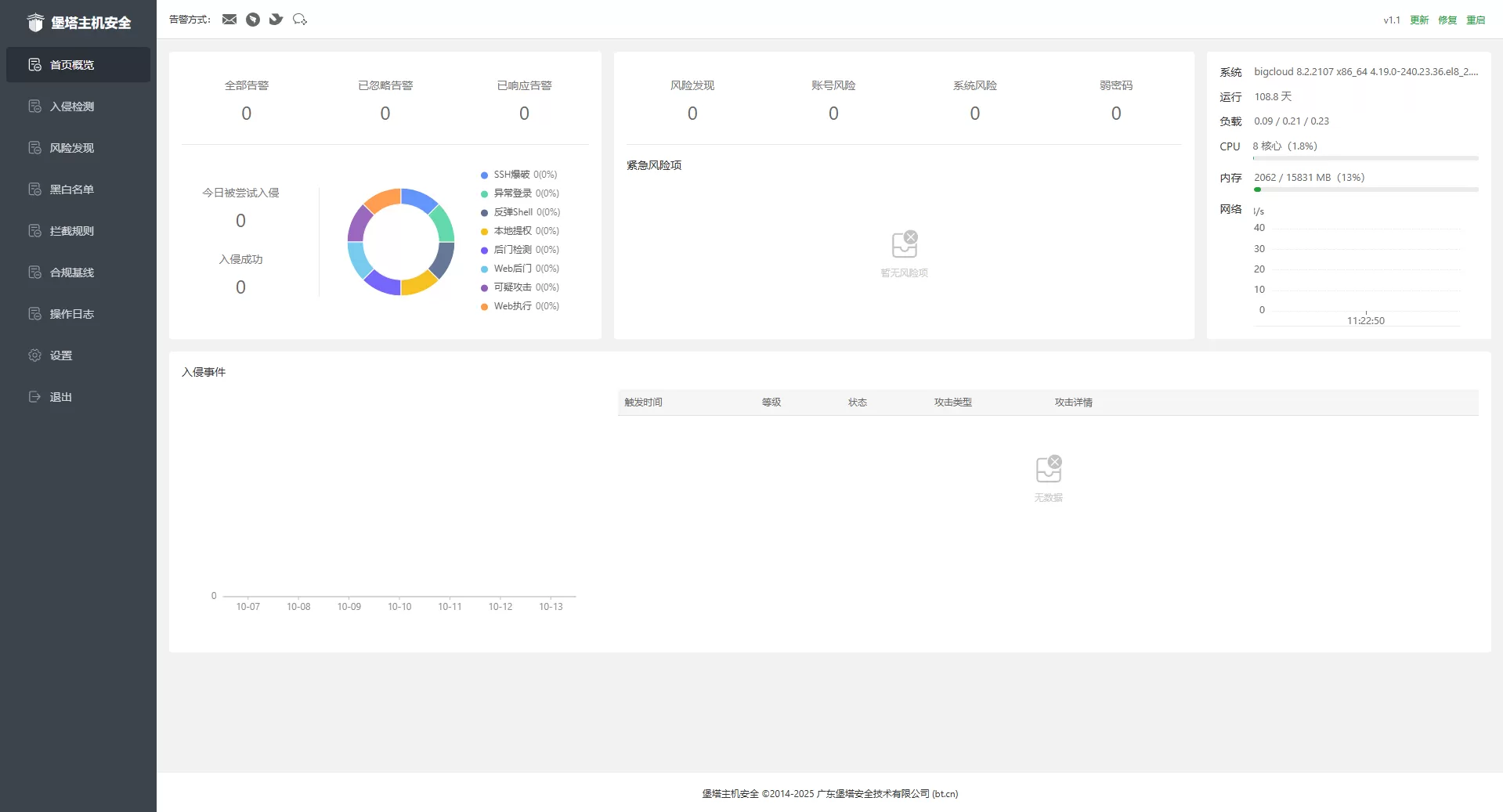The image size is (1503, 812).
Task: Open 操作日志 in the sidebar
Action: pos(72,314)
